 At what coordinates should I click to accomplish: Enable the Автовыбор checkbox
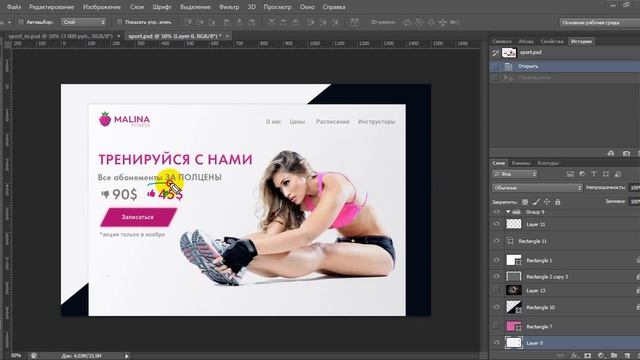click(x=21, y=22)
